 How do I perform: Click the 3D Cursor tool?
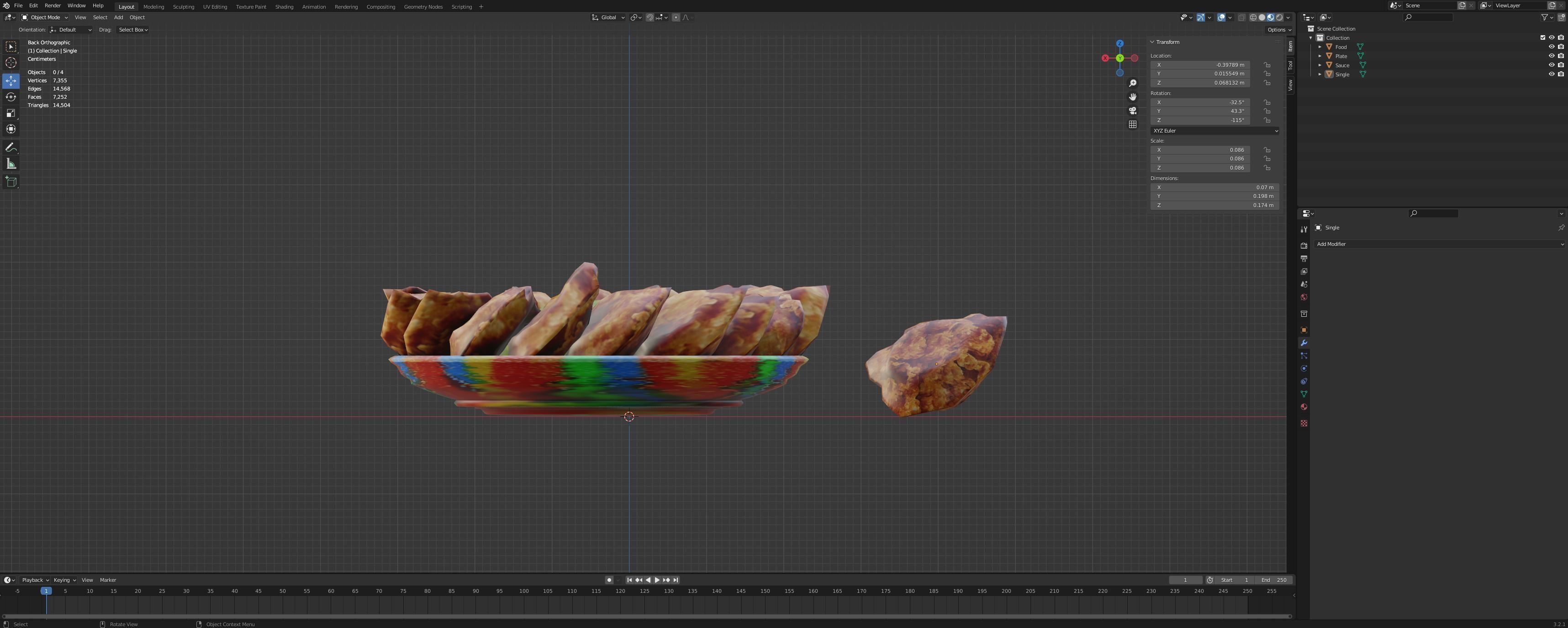coord(11,63)
